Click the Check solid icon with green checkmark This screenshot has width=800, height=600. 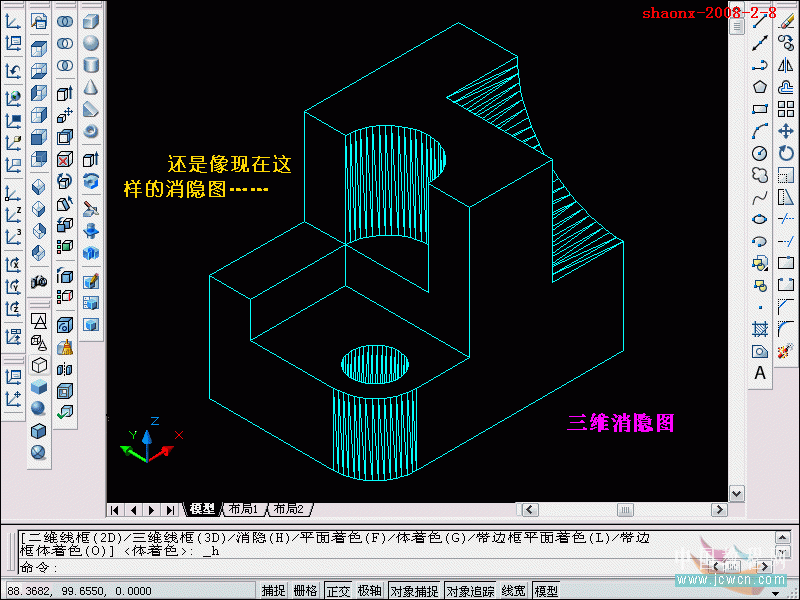click(x=65, y=412)
